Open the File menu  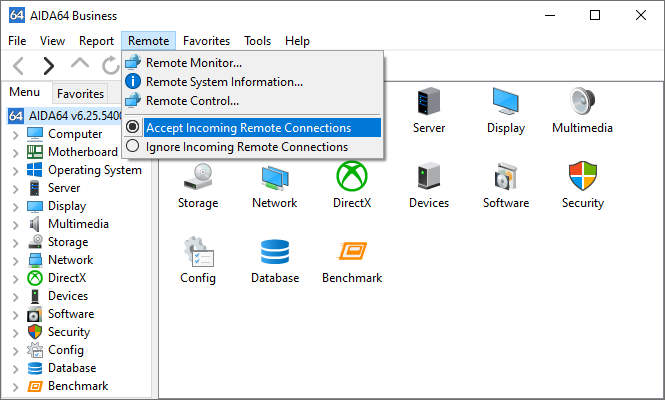[17, 41]
